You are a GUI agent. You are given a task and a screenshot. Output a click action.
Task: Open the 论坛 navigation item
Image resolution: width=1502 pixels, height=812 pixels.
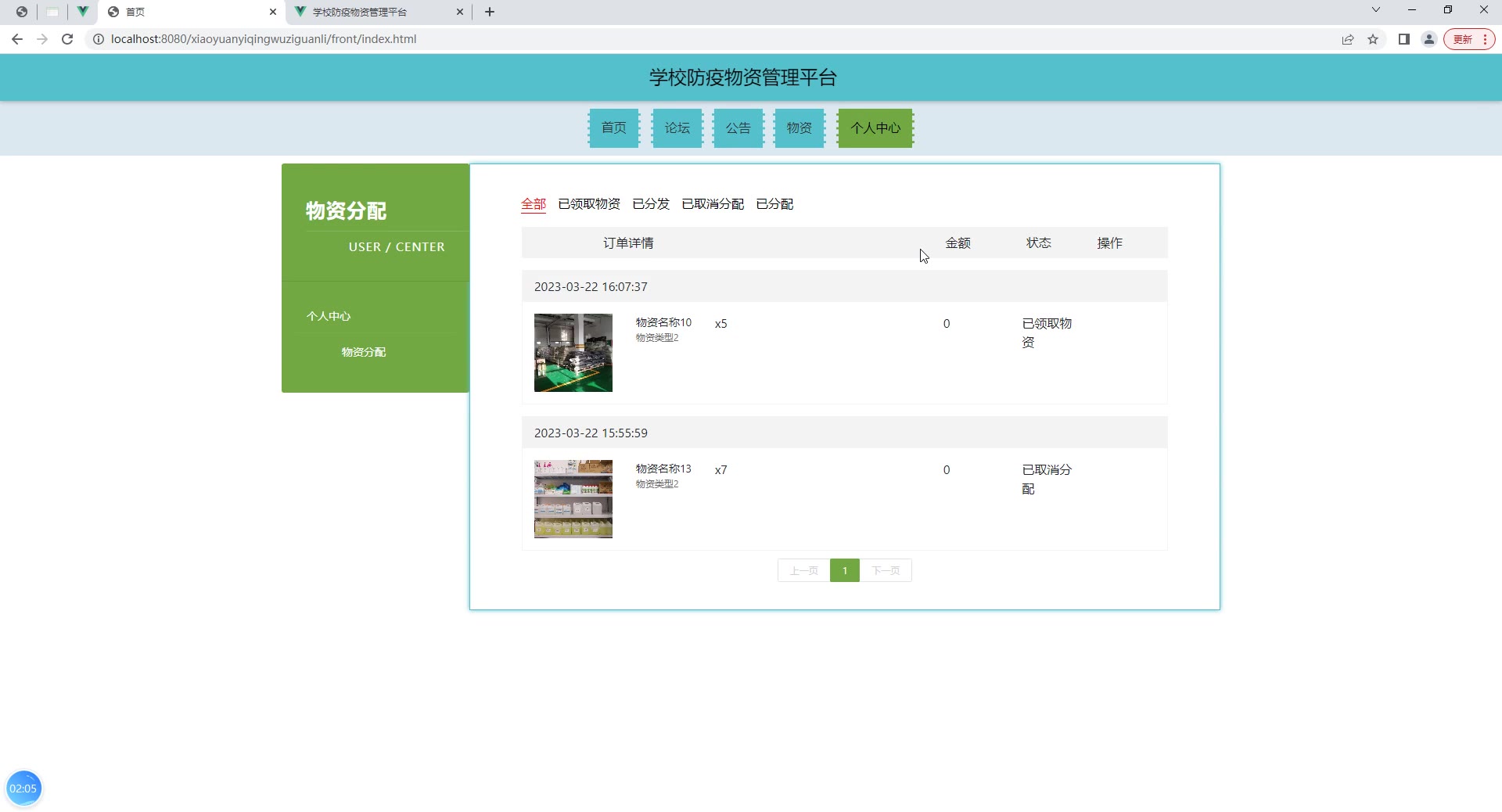677,128
